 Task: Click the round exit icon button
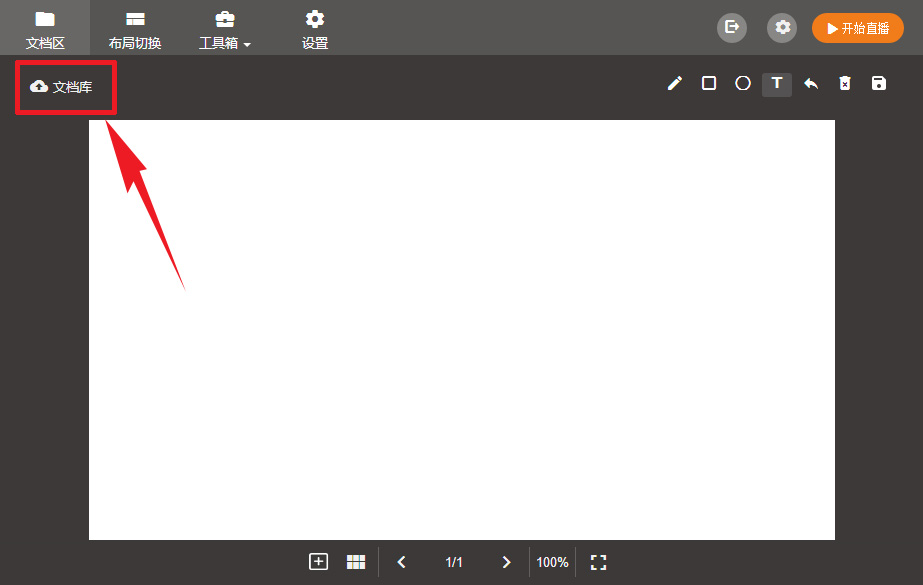pos(732,28)
